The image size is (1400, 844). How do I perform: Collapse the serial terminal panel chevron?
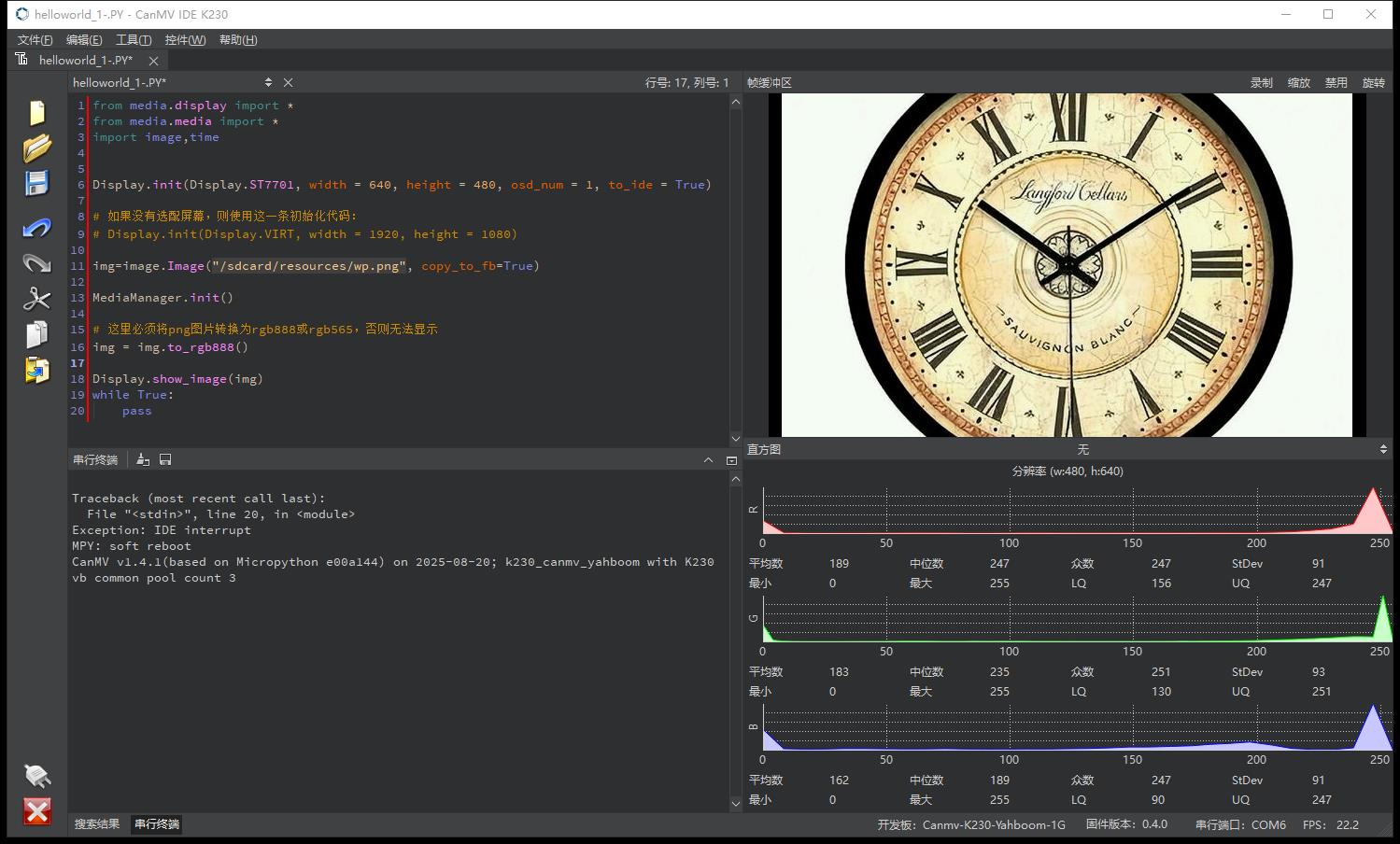coord(708,460)
